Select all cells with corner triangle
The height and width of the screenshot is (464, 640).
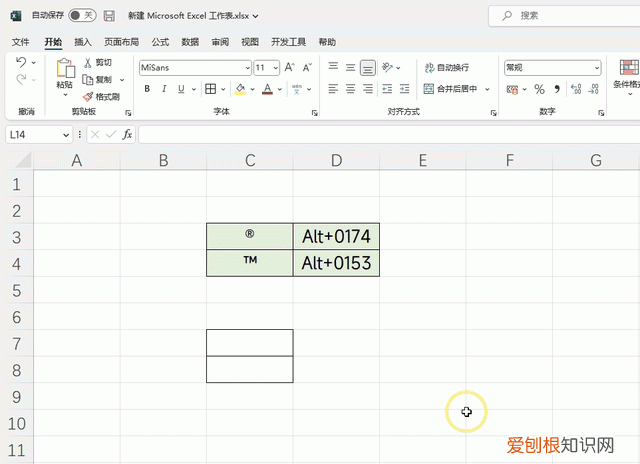pyautogui.click(x=23, y=160)
